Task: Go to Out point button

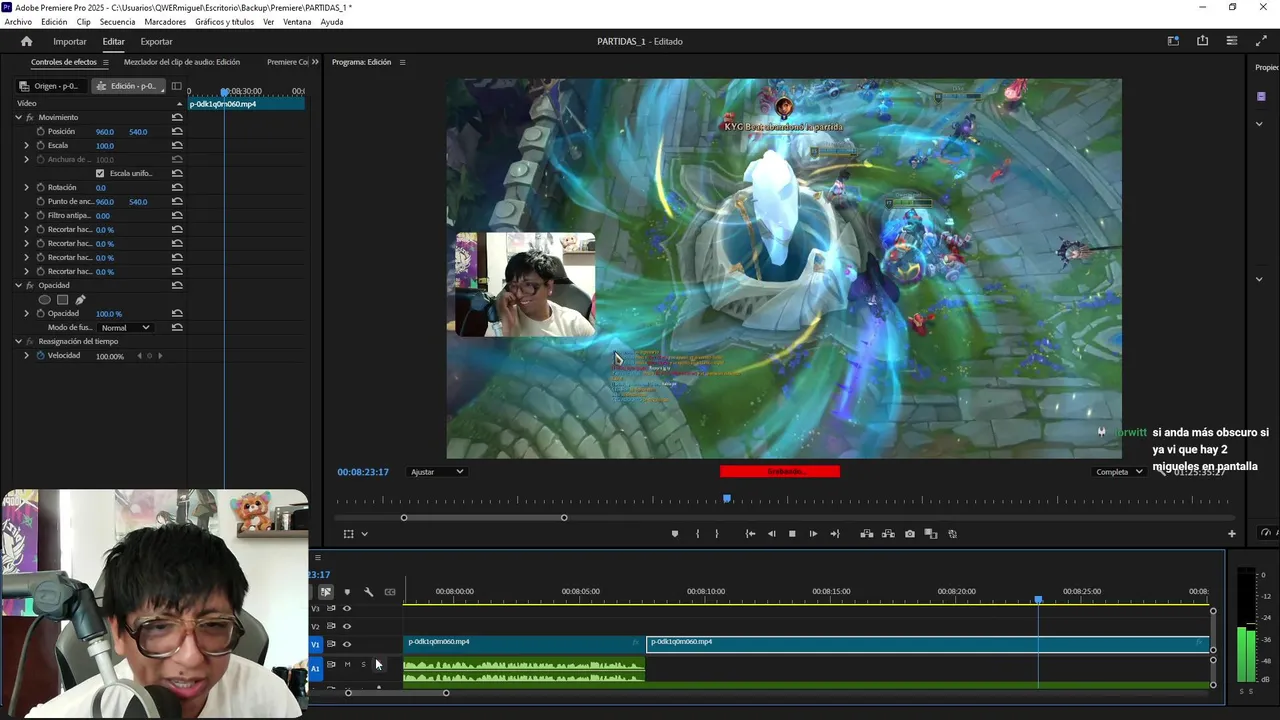Action: coord(835,534)
